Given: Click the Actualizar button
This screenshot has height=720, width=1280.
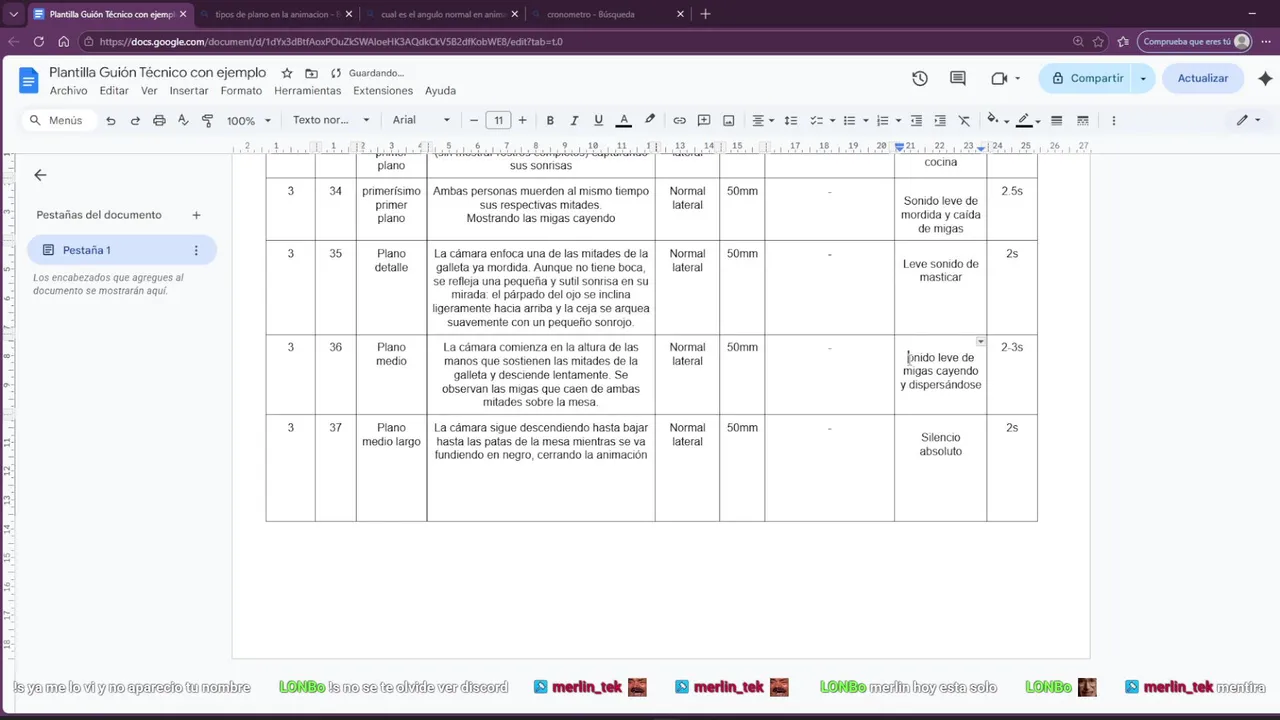Looking at the screenshot, I should pyautogui.click(x=1203, y=78).
